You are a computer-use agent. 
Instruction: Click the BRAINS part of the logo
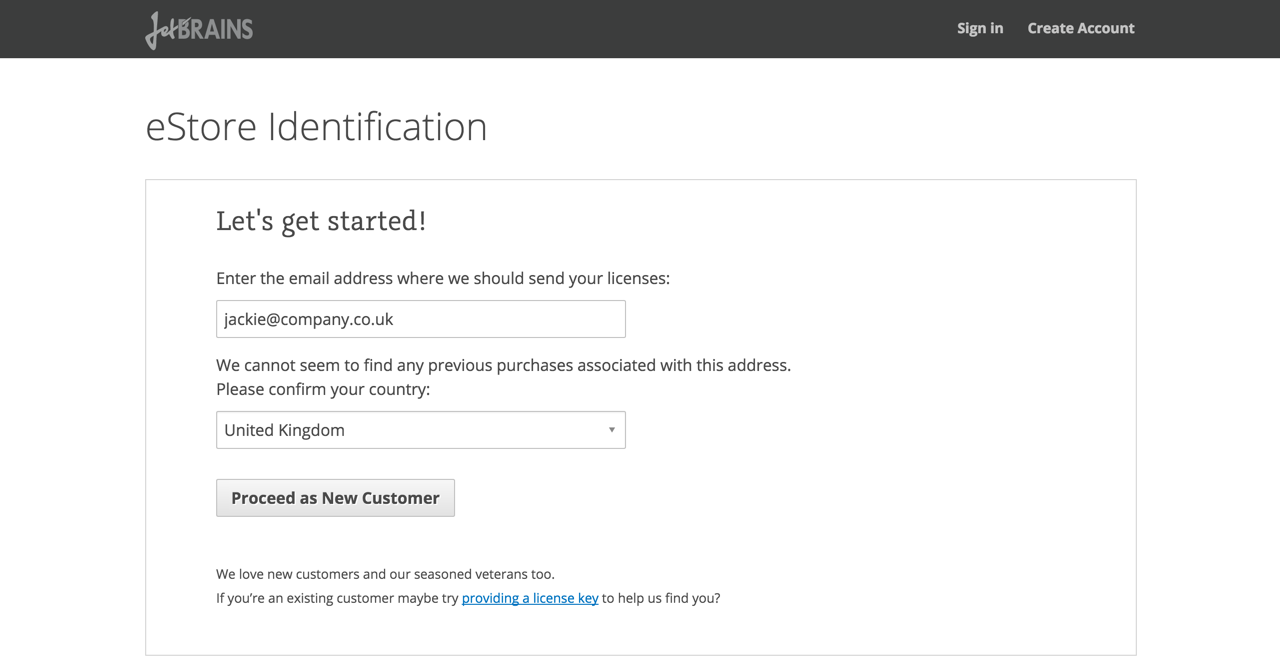(221, 29)
